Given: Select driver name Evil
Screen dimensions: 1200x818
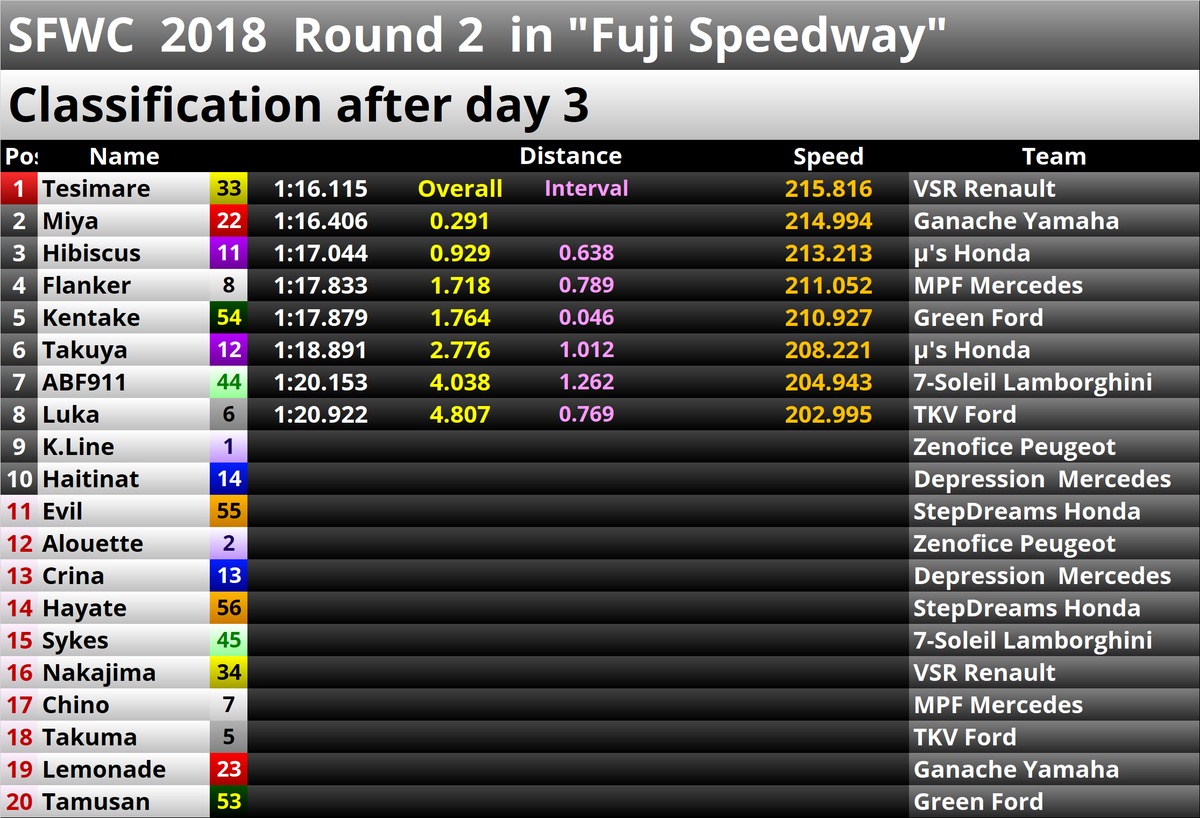Looking at the screenshot, I should (x=62, y=511).
